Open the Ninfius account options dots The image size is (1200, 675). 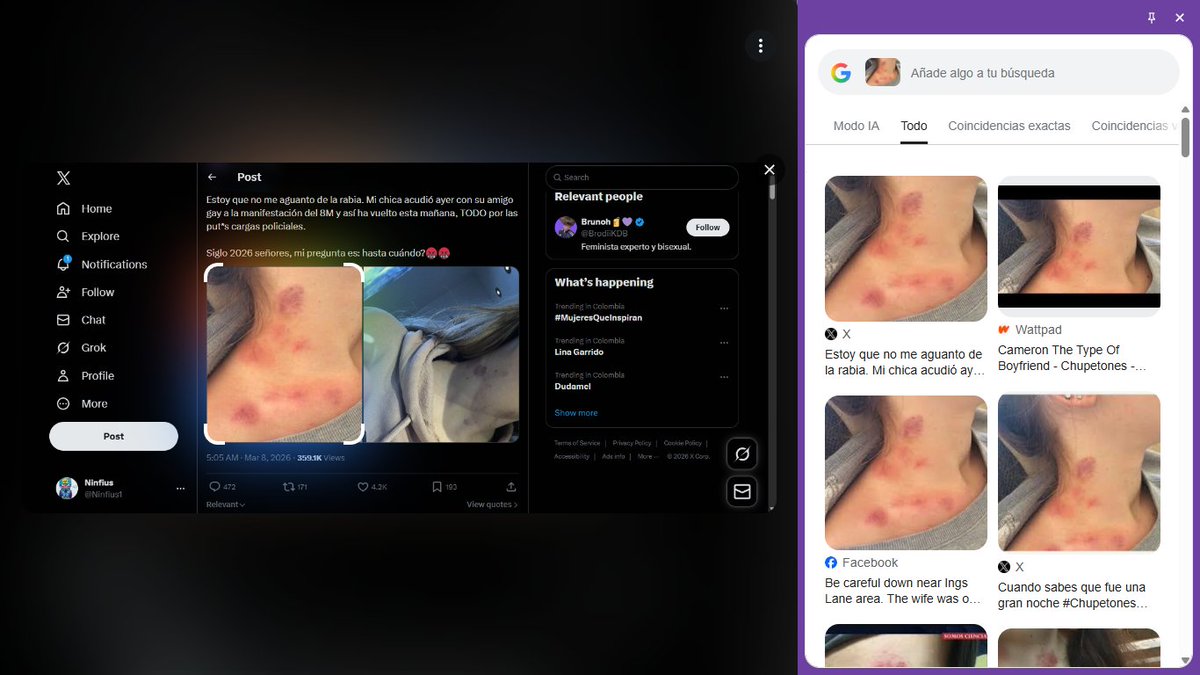pyautogui.click(x=181, y=489)
